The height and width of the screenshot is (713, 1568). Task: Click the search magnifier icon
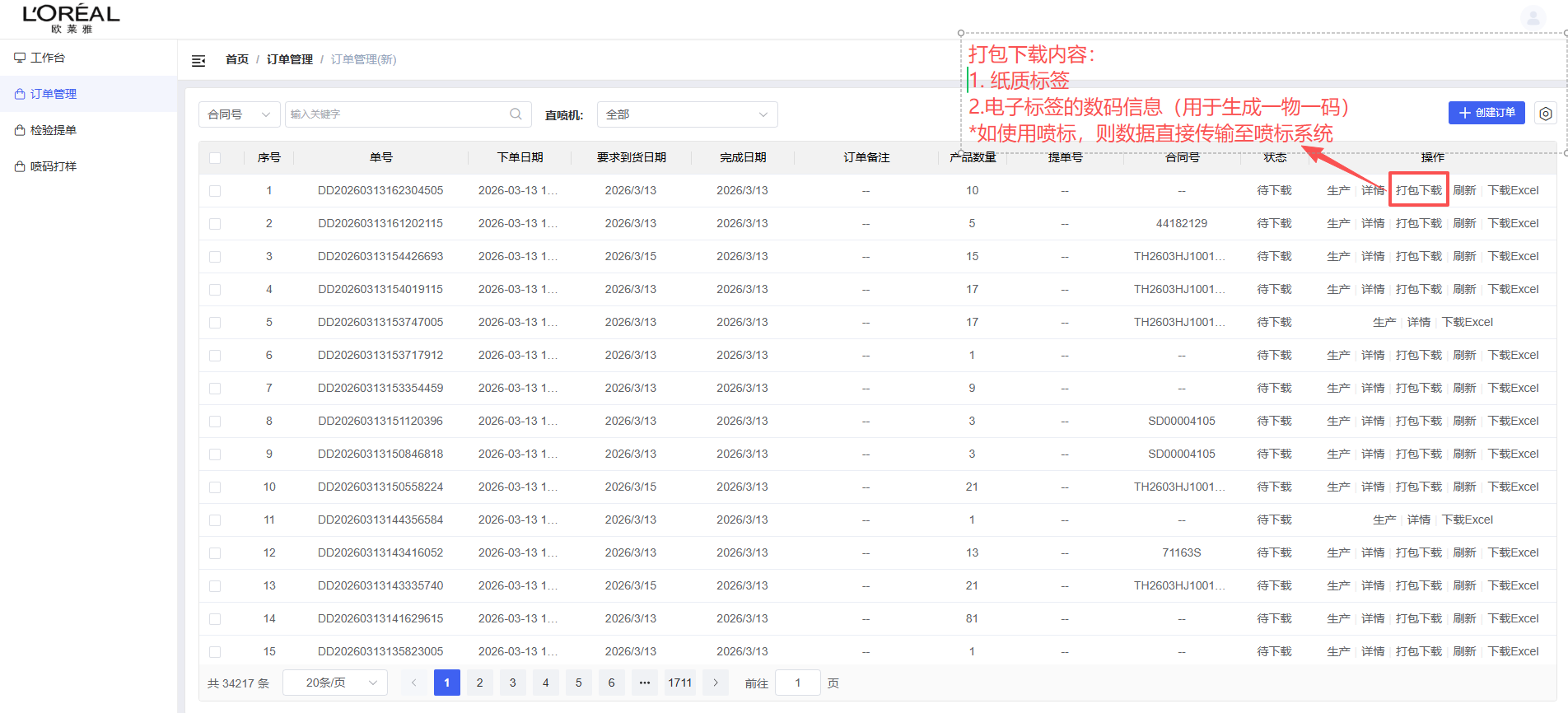pos(516,114)
